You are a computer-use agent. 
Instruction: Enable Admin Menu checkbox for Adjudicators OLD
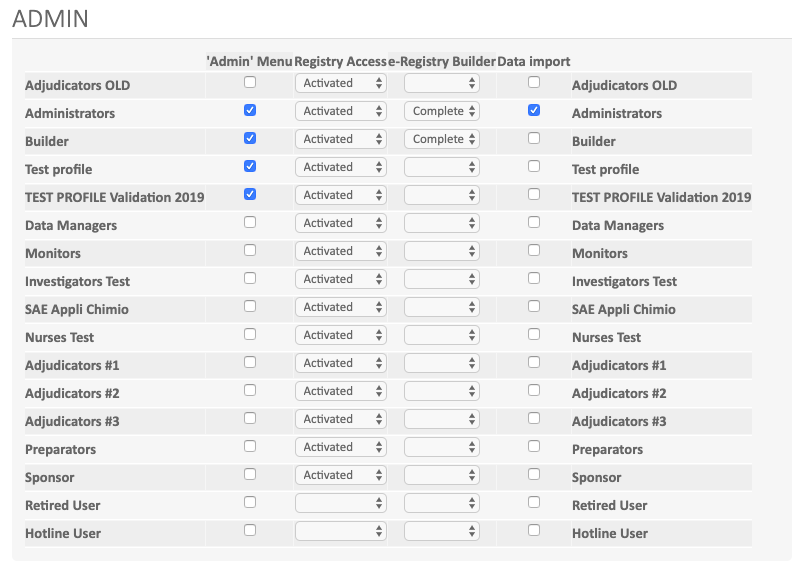pos(250,82)
